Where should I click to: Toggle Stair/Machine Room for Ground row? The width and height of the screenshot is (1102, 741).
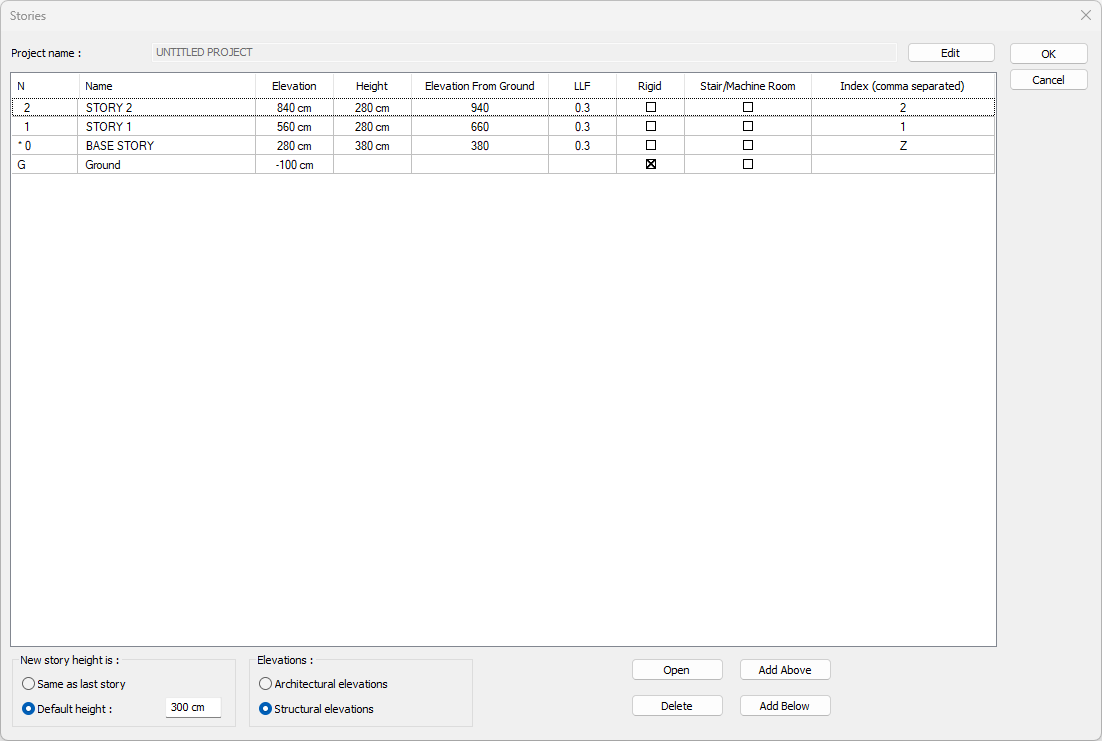[747, 165]
